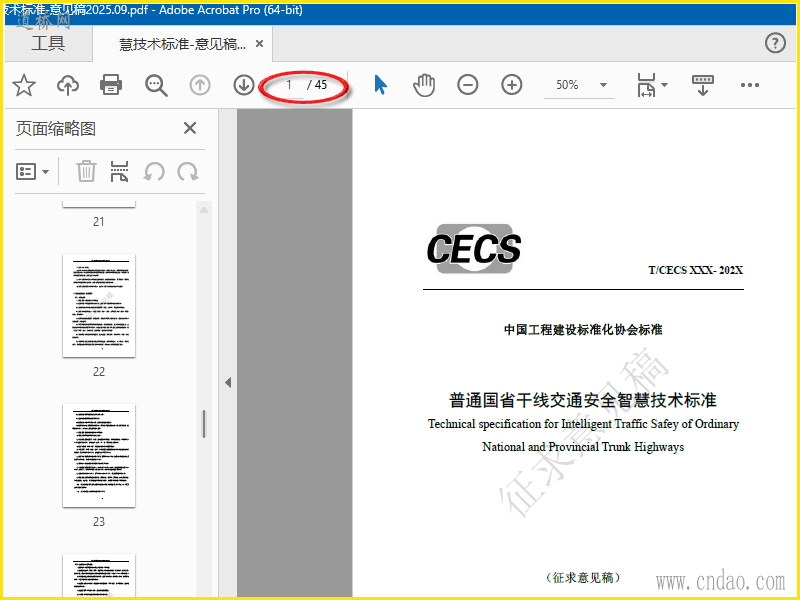Screen dimensions: 800x600
Task: Go to previous page arrow
Action: [x=200, y=85]
